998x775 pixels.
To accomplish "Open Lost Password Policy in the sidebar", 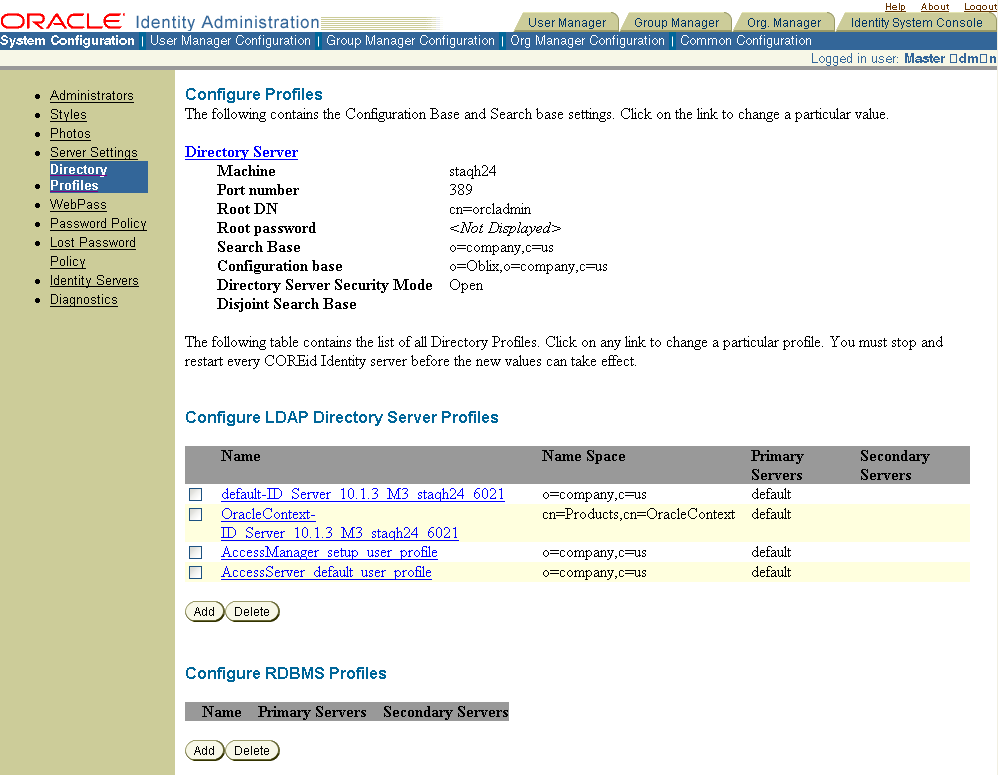I will pos(92,252).
